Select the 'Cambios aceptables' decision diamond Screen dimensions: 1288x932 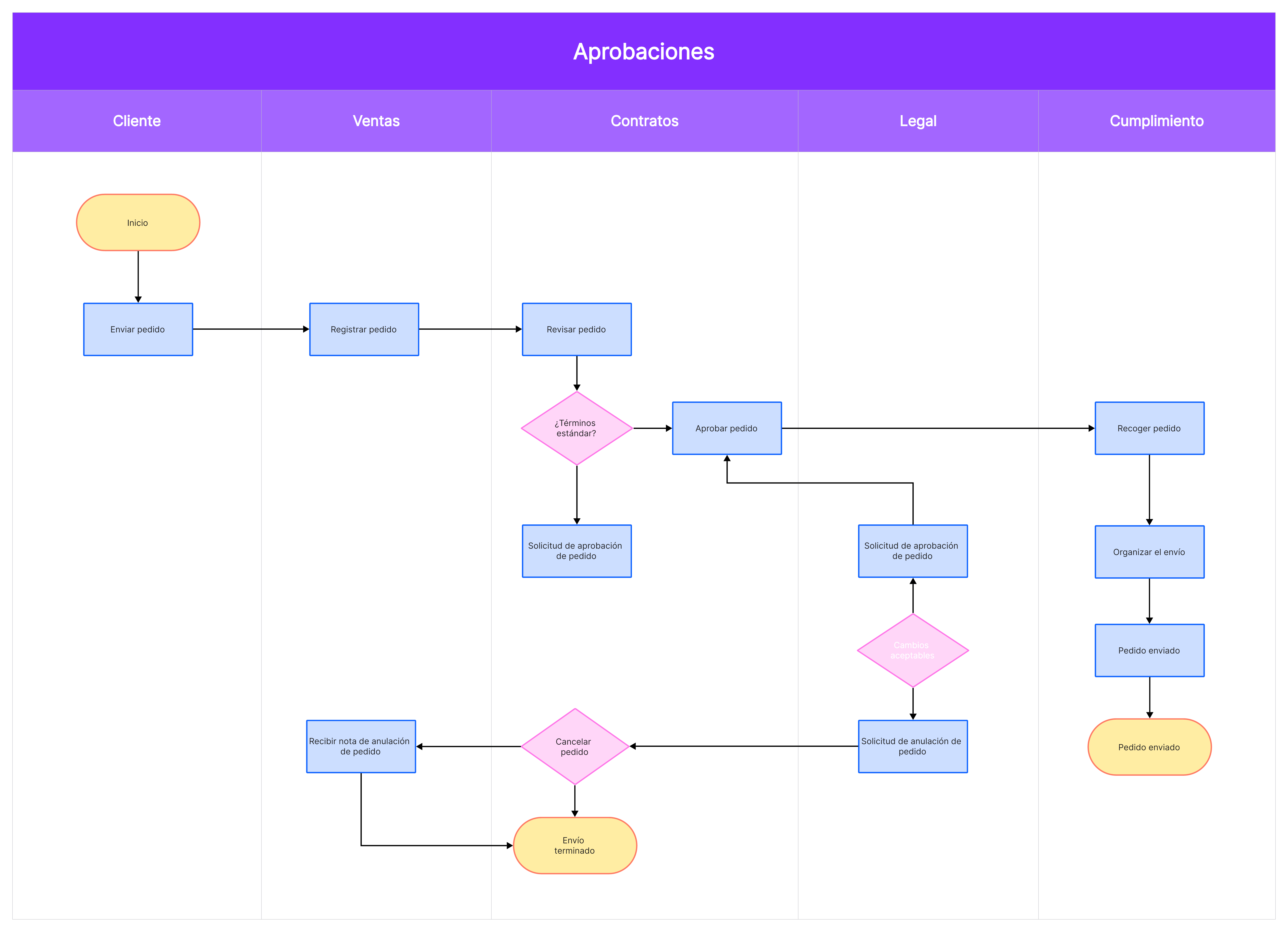click(913, 651)
